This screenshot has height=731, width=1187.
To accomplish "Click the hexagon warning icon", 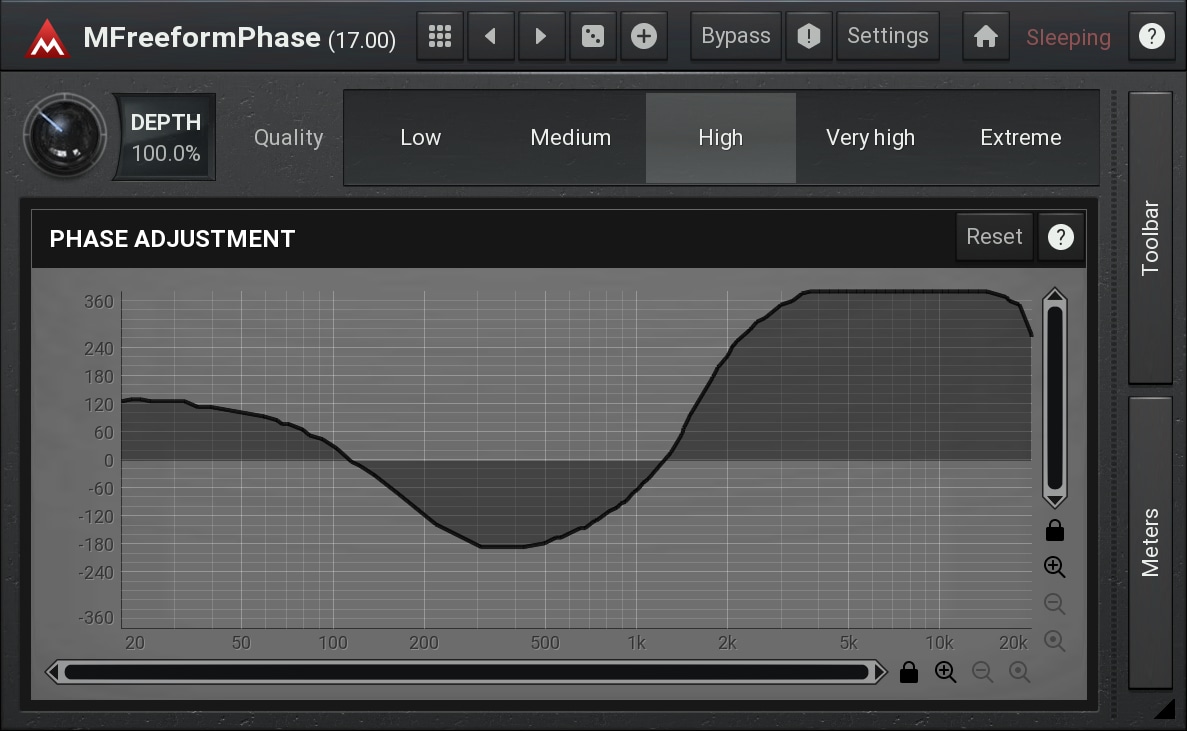I will click(x=809, y=37).
